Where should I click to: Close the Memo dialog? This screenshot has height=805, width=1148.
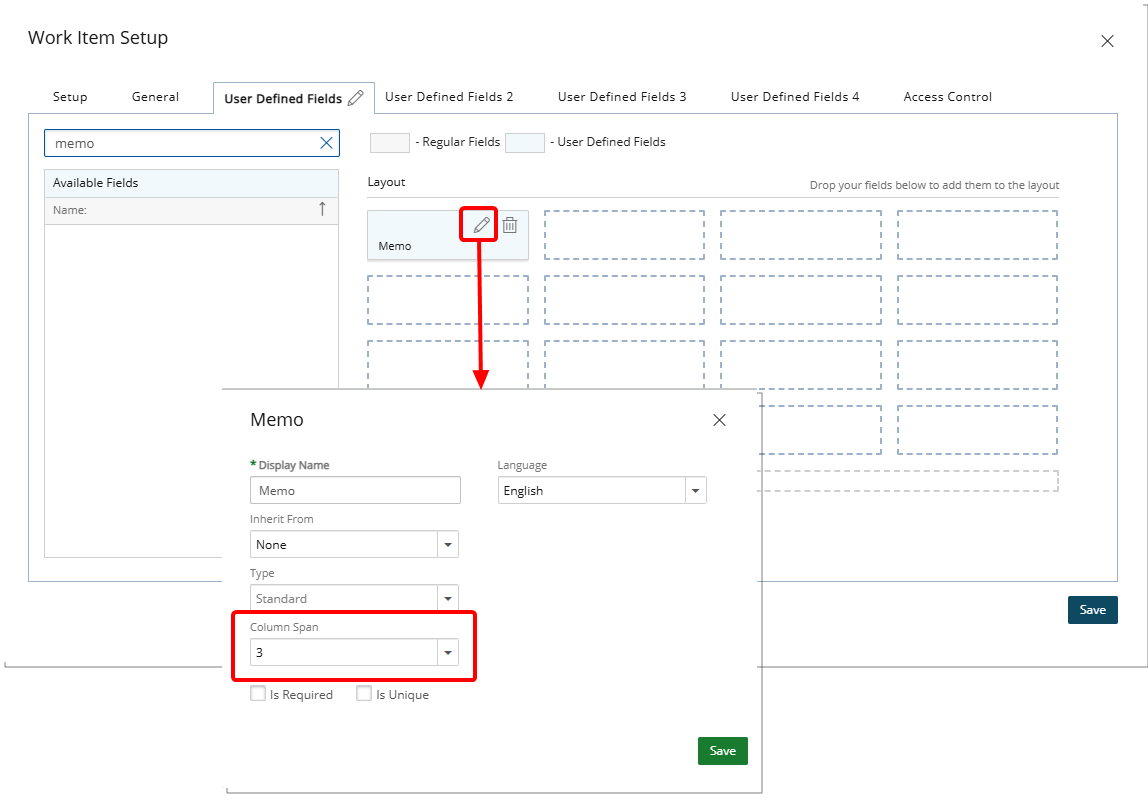coord(719,420)
